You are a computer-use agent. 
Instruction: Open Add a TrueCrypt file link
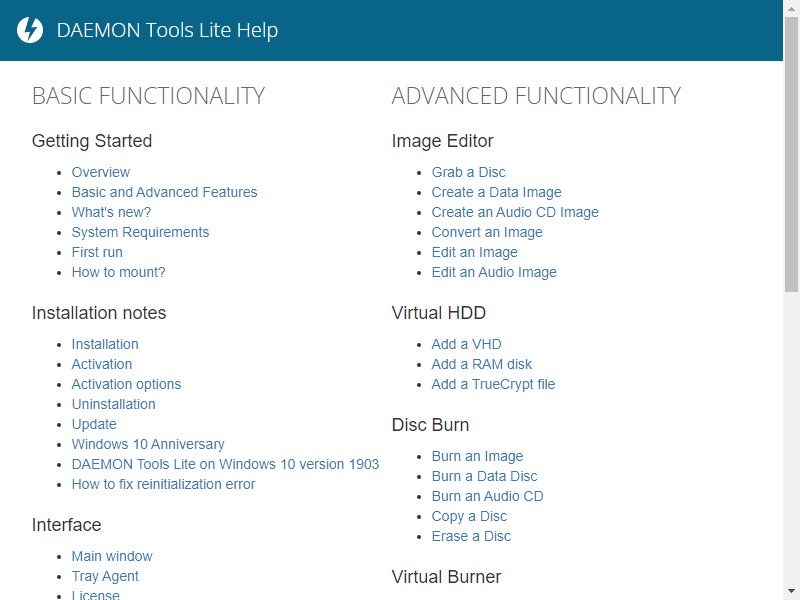coord(493,384)
